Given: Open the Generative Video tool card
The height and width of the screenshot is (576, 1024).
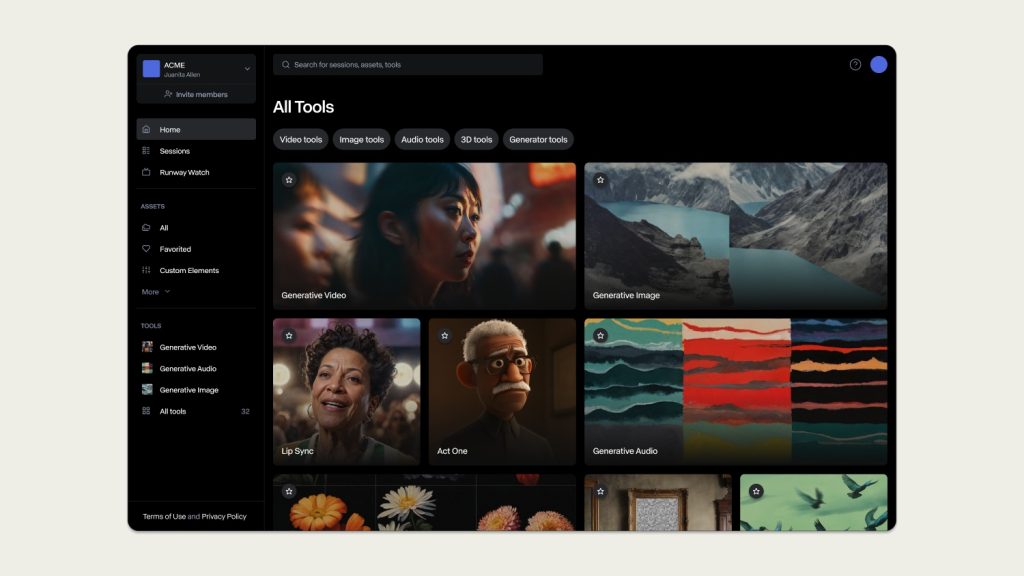Looking at the screenshot, I should 424,236.
